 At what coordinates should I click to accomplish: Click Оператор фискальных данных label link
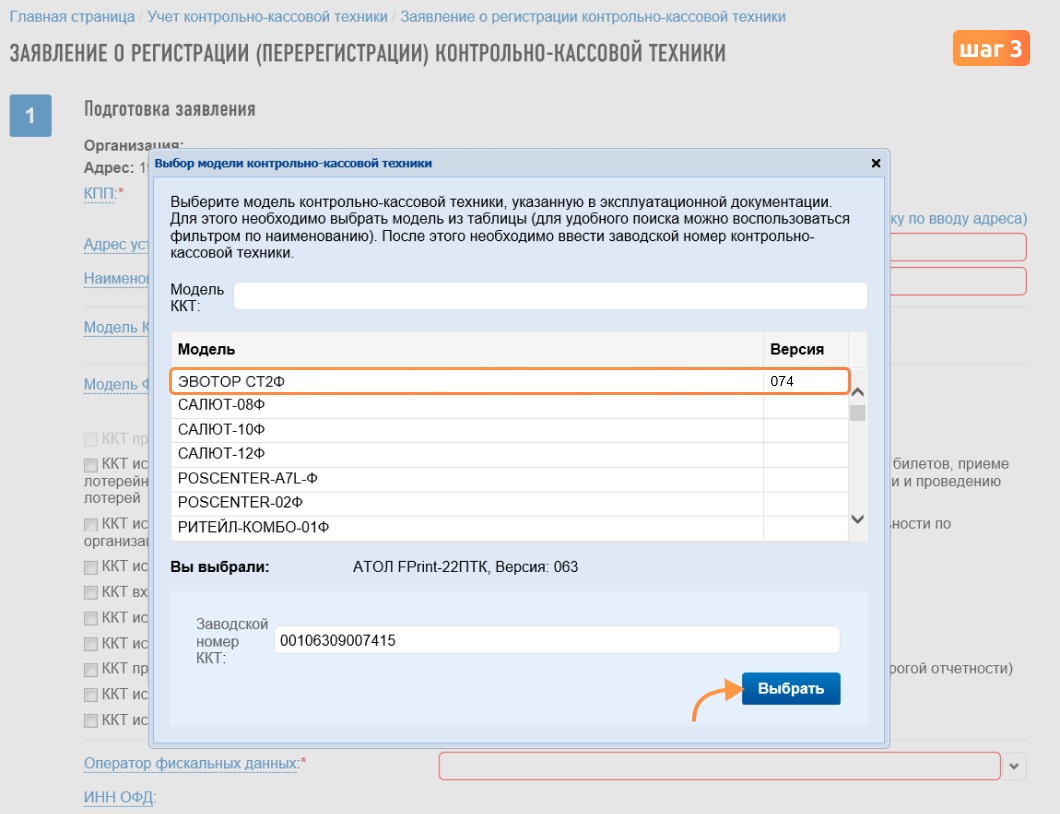coord(192,763)
